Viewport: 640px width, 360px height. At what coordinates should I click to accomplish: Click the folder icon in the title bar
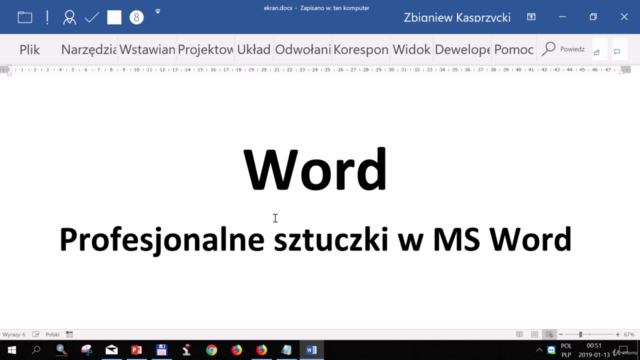click(25, 17)
